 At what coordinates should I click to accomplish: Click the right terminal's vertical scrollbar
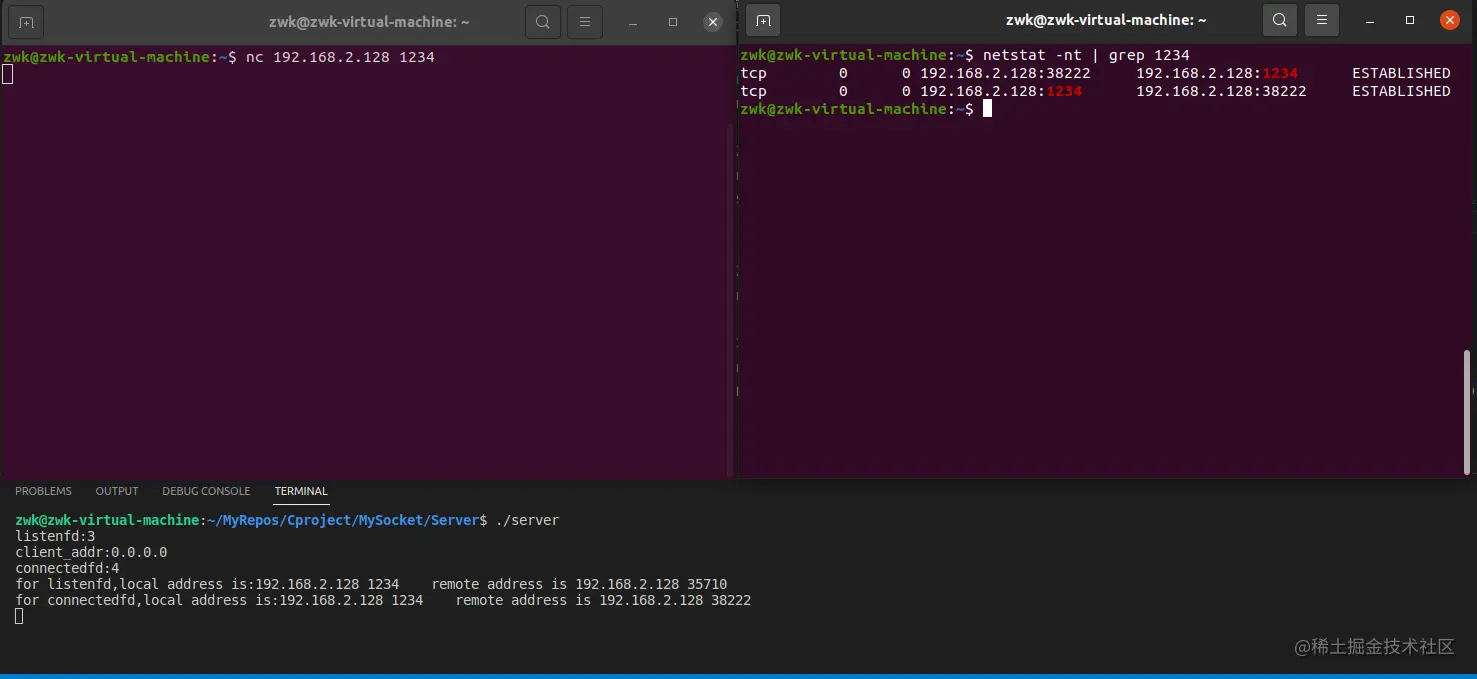pos(1467,412)
